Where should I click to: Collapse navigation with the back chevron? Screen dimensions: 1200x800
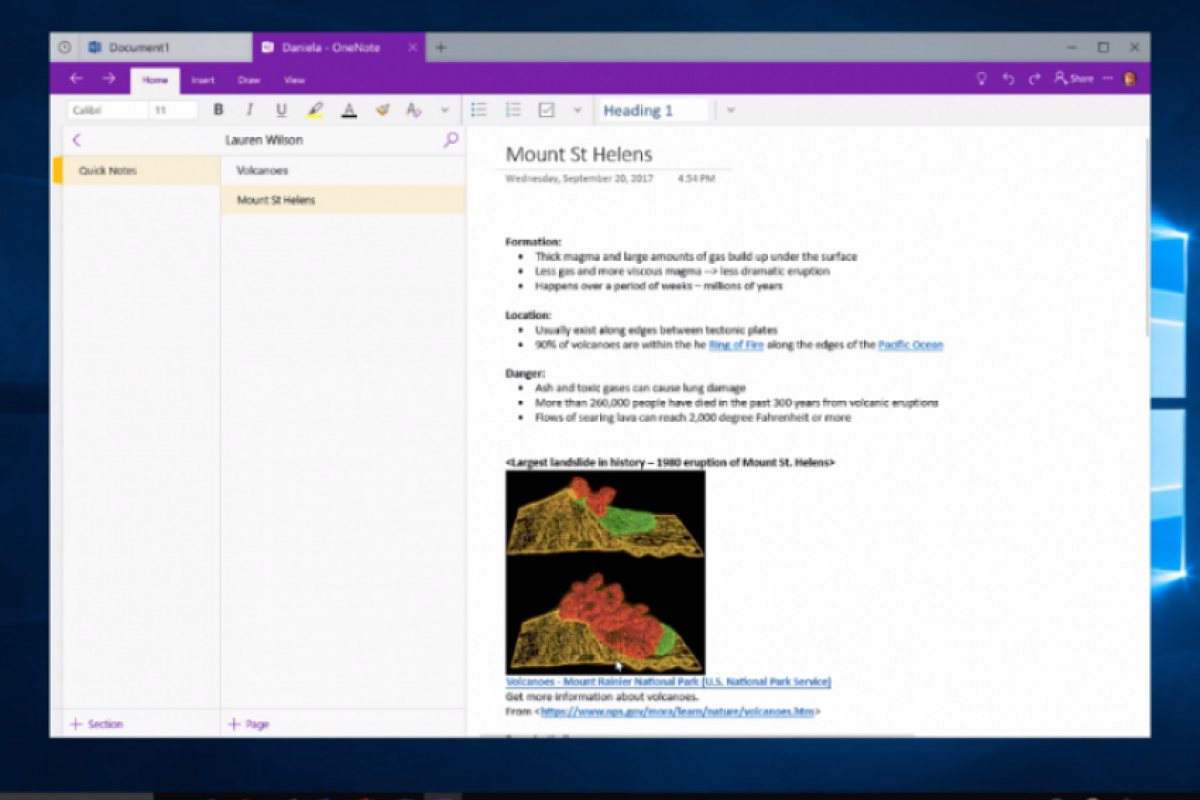point(76,141)
